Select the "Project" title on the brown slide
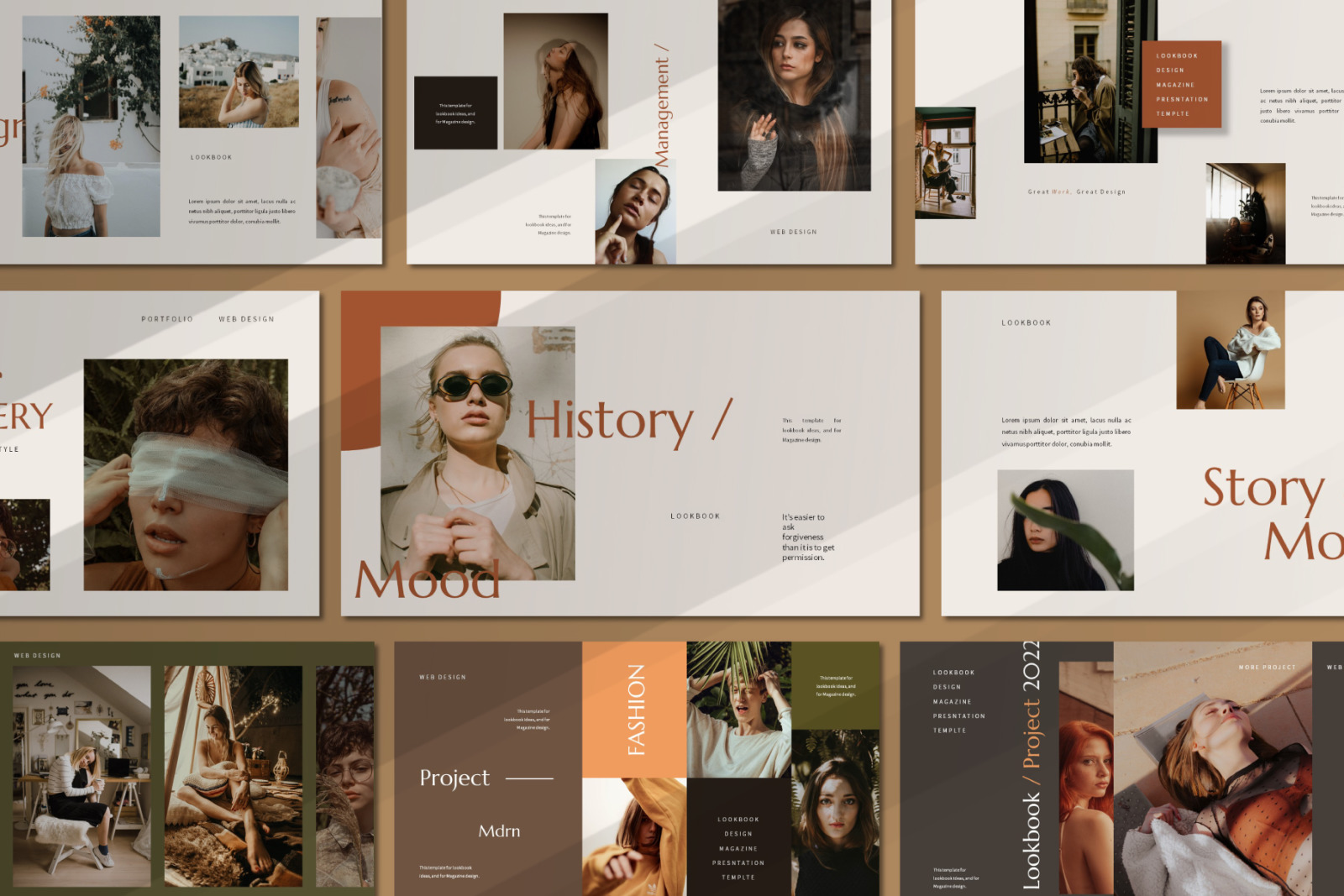This screenshot has width=1344, height=896. [x=454, y=778]
